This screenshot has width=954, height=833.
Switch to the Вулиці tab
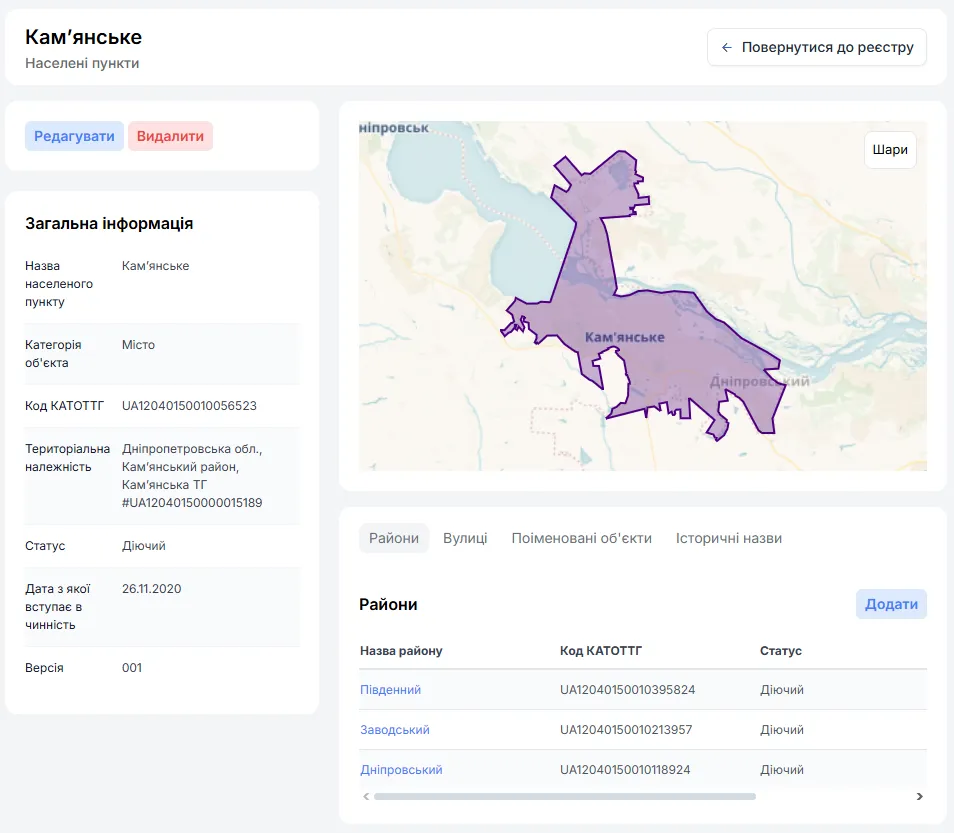pos(465,538)
